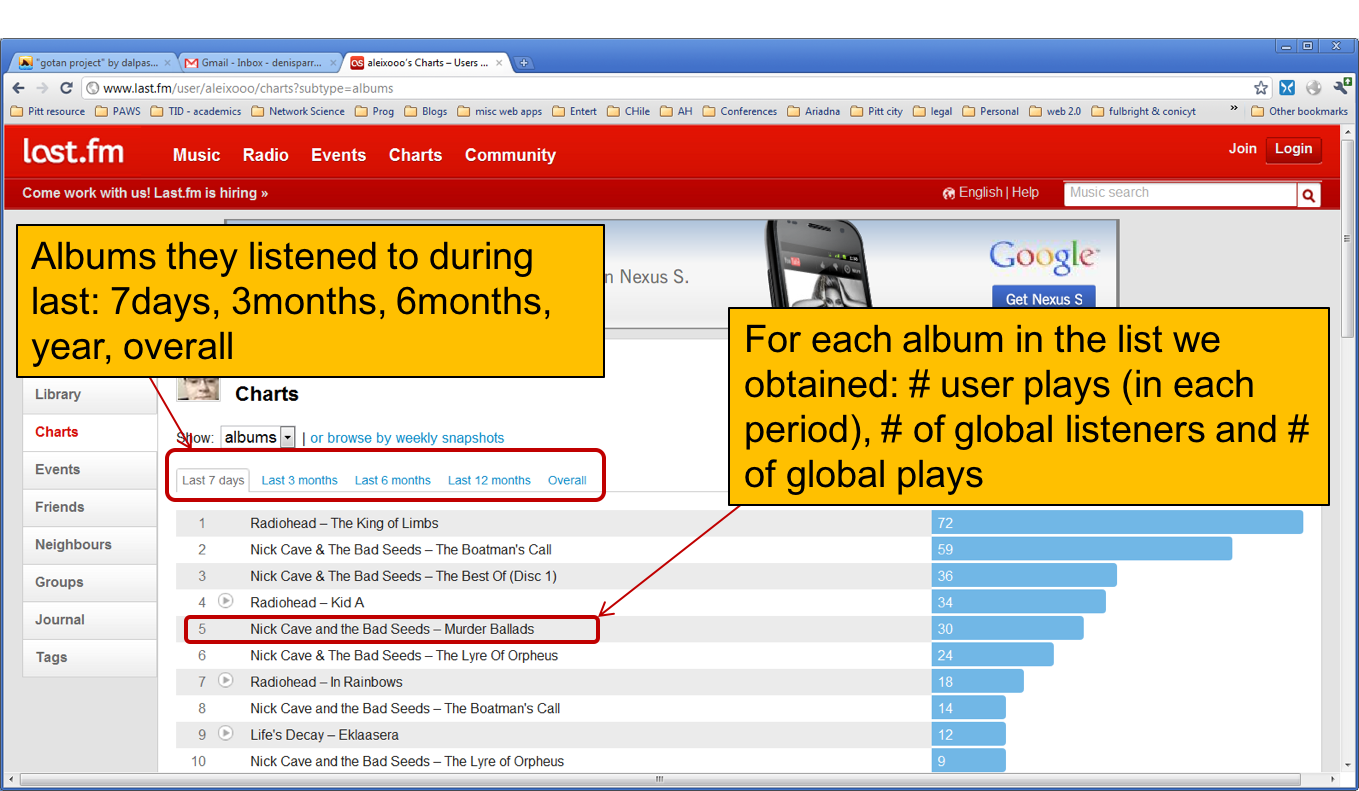
Task: Click the last.fm logo
Action: click(74, 152)
